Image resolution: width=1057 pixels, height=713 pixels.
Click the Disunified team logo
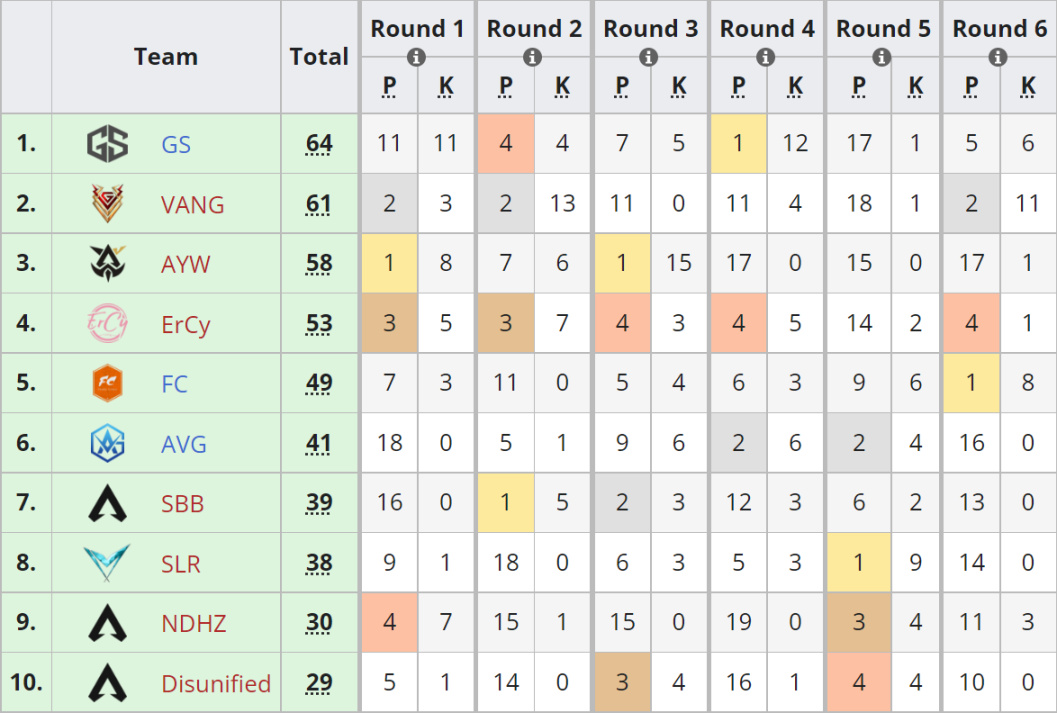click(x=106, y=682)
